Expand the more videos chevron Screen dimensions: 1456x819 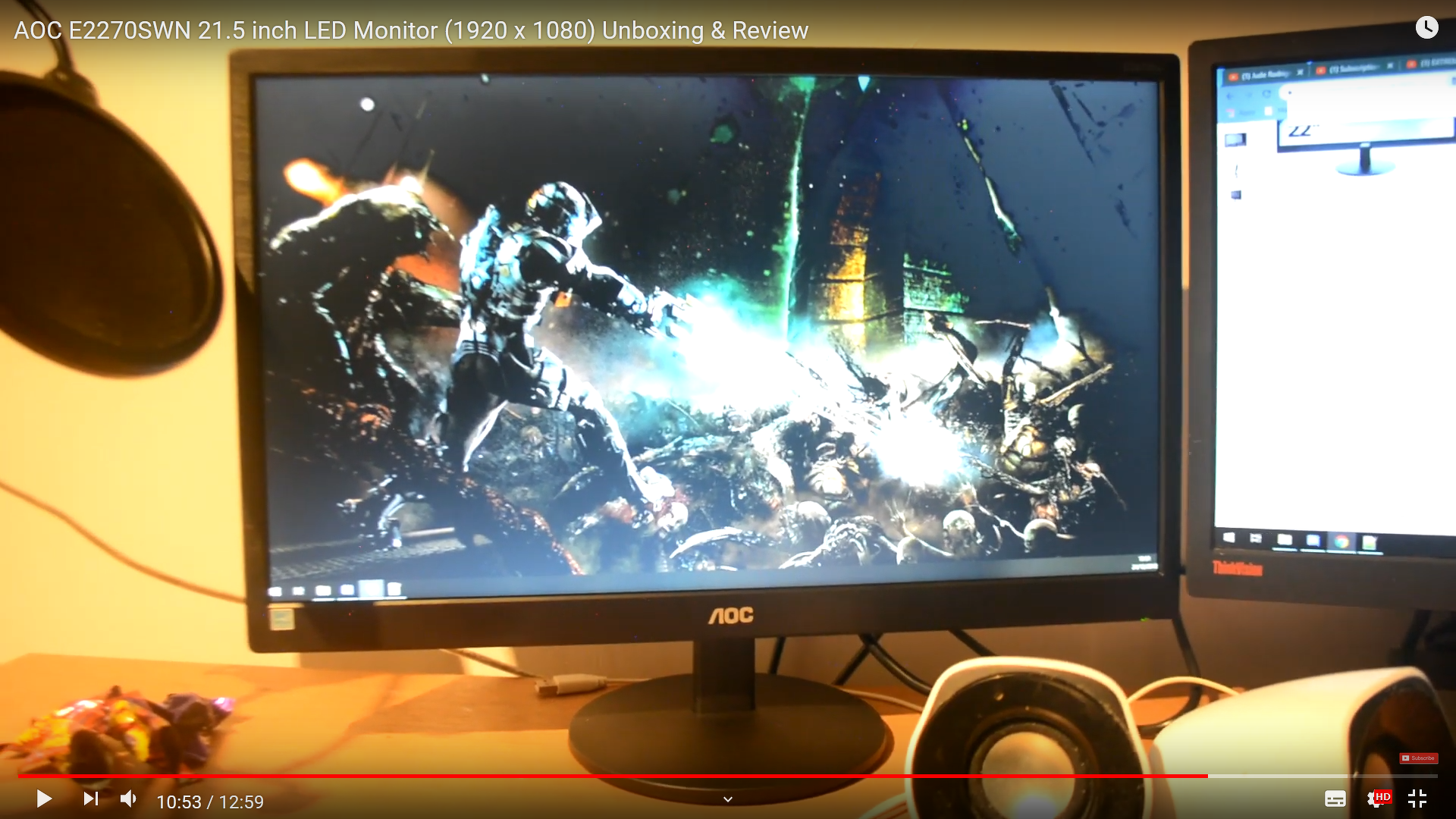coord(727,799)
